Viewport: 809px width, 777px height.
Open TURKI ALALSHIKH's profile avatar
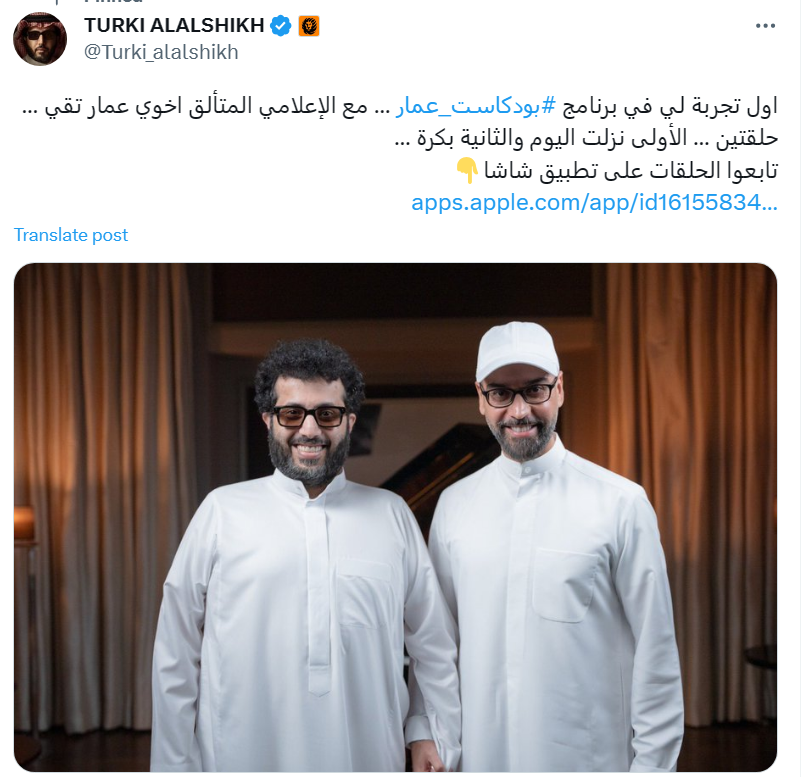pos(40,39)
